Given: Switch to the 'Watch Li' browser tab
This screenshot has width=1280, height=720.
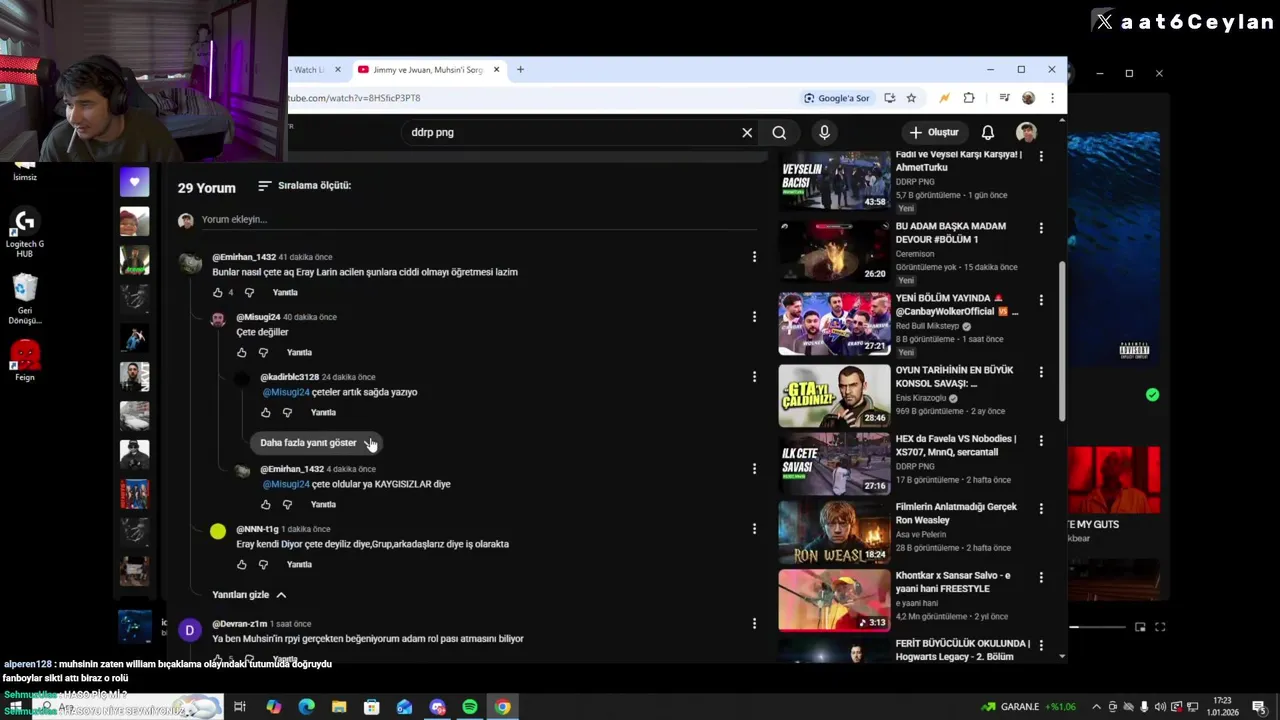Looking at the screenshot, I should tap(309, 70).
